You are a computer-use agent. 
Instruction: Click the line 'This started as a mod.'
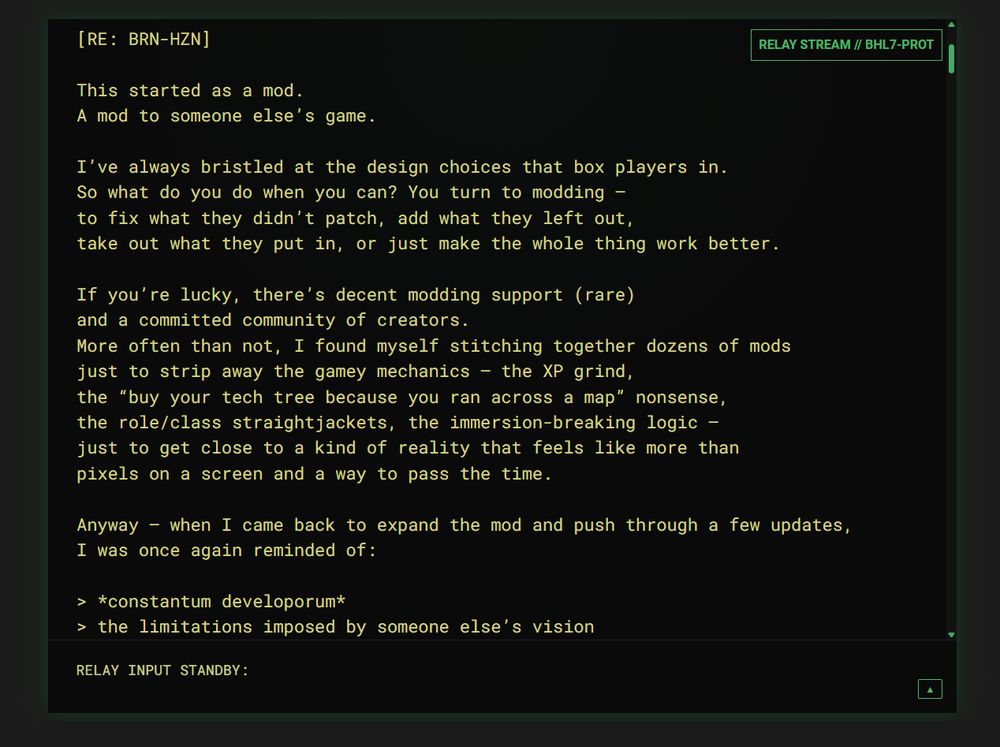[189, 91]
